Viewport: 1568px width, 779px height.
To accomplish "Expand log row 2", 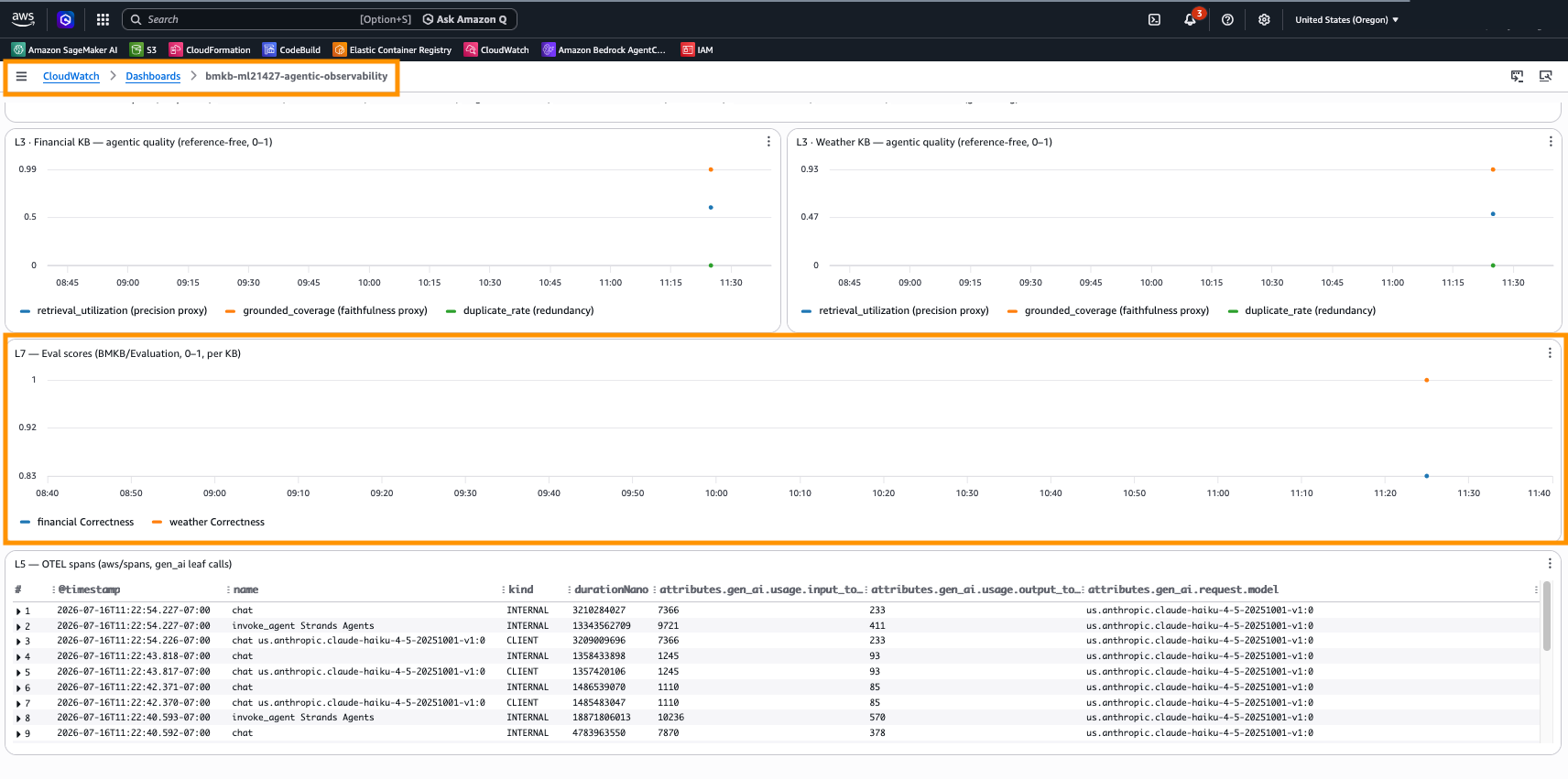I will 18,627.
